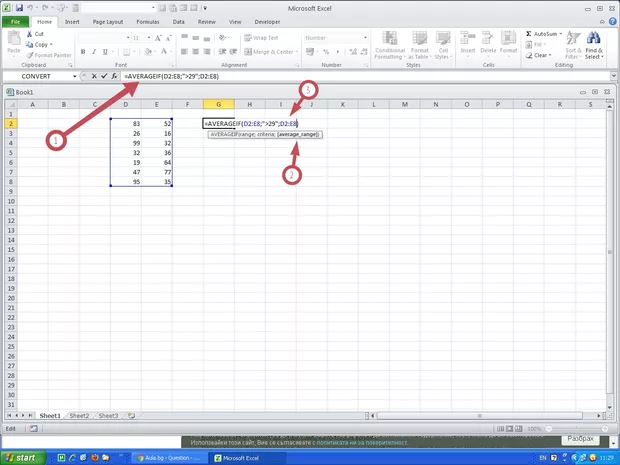
Task: Click the Insert cells icon
Action: click(468, 38)
